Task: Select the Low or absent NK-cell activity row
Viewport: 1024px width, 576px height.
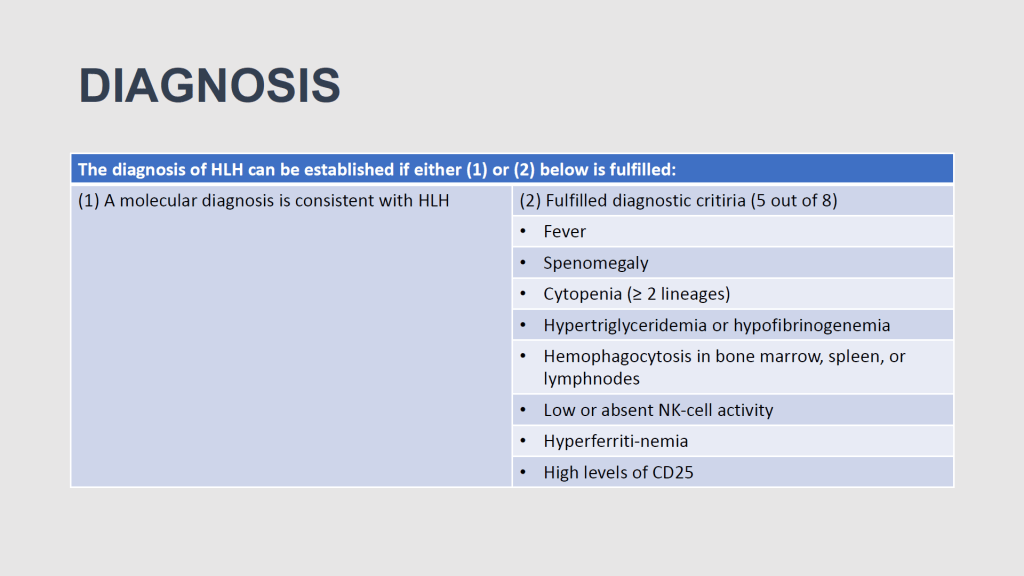Action: coord(658,410)
